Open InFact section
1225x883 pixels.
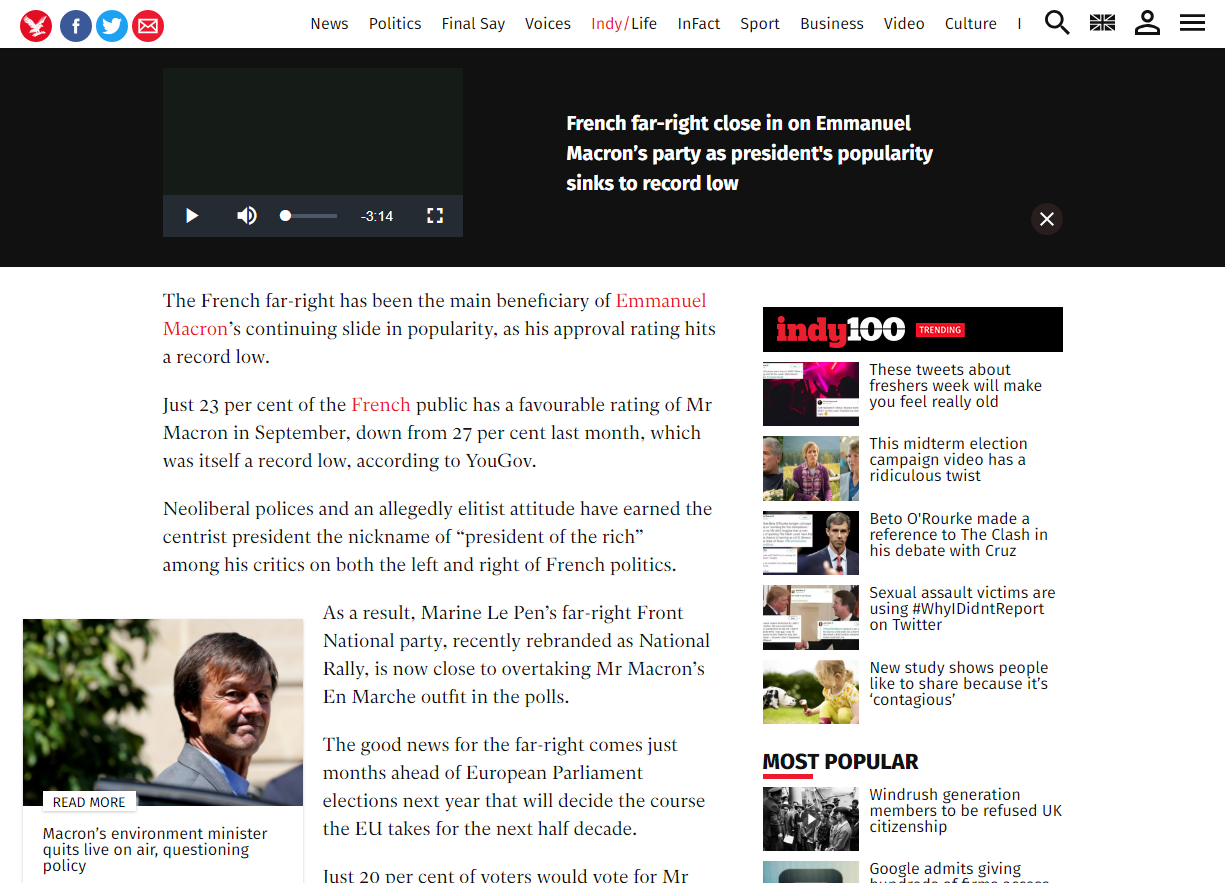(x=699, y=24)
